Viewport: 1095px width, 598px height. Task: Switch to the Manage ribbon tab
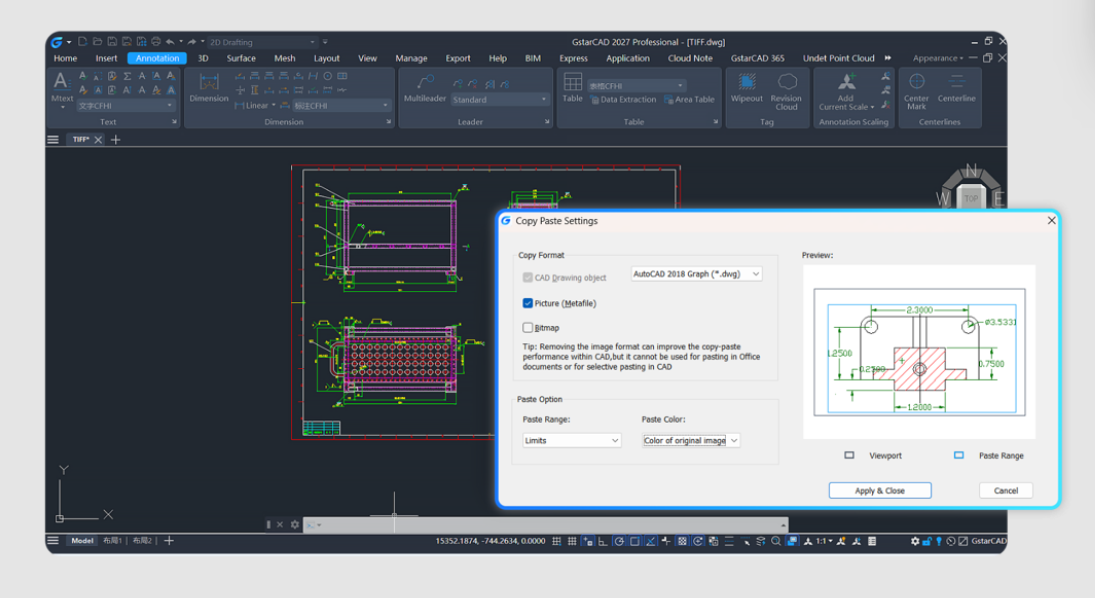click(411, 58)
